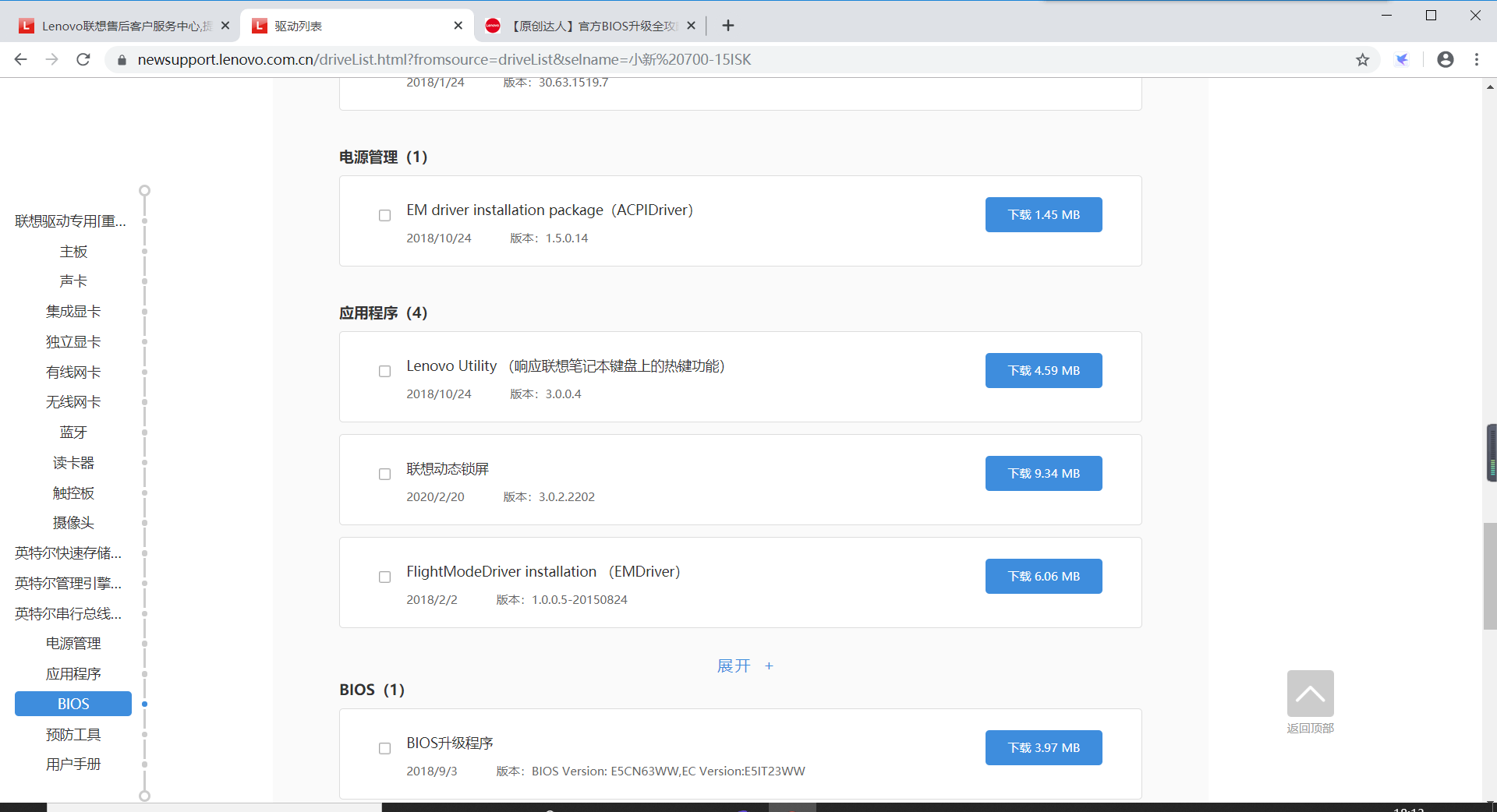Screen dimensions: 1497x812
Task: Check the BIOS升级程序 checkbox
Action: point(384,749)
